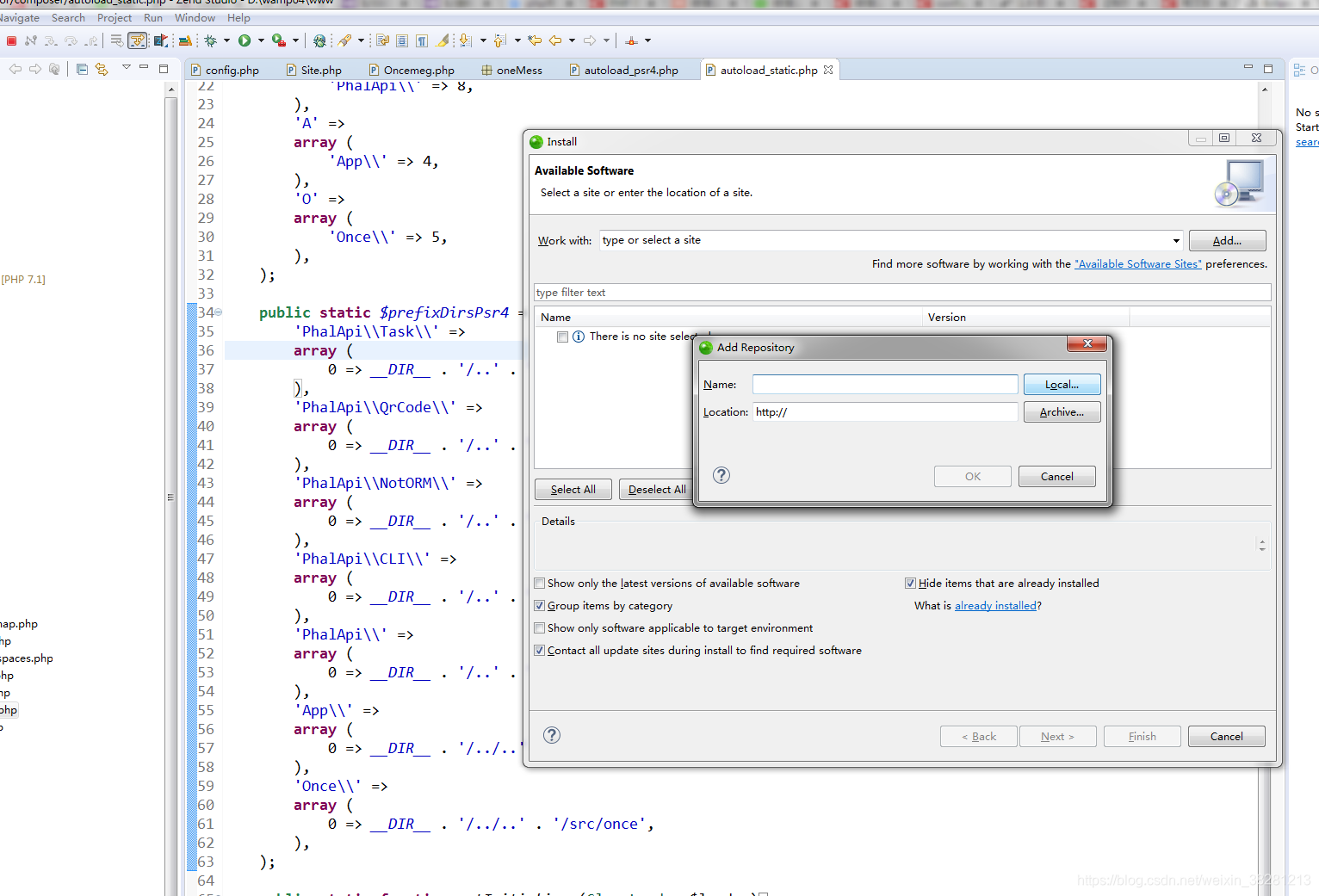This screenshot has width=1319, height=896.
Task: Click the Toggle Block Selection icon
Action: coord(402,40)
